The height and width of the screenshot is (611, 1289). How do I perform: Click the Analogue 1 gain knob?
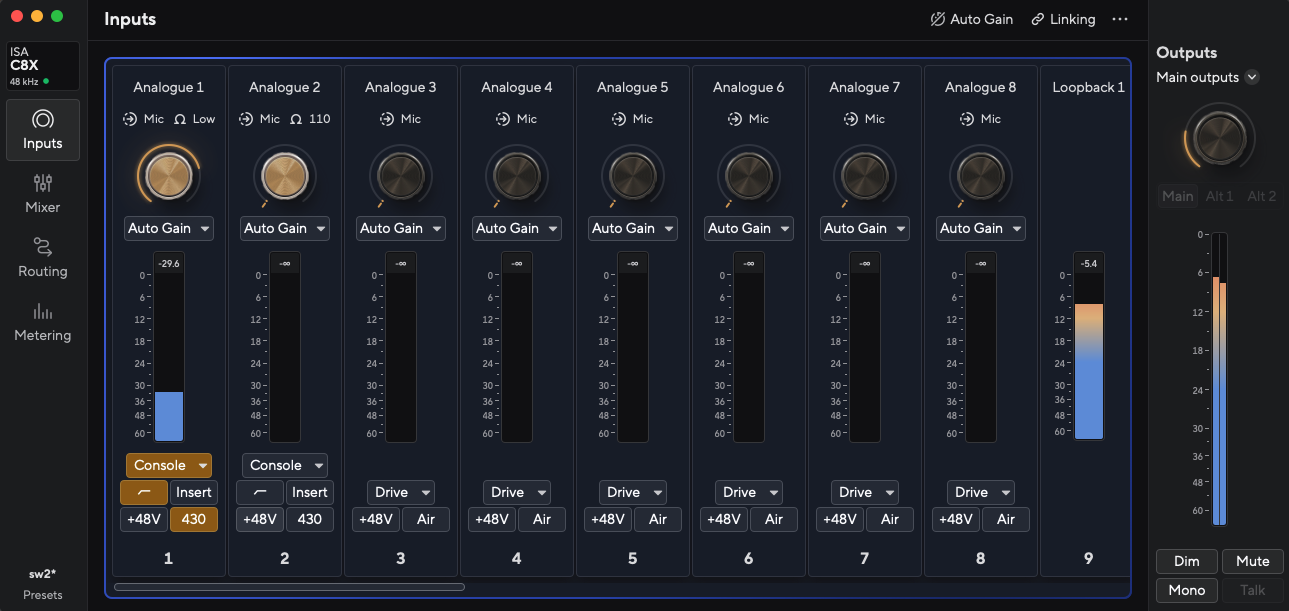pos(169,175)
